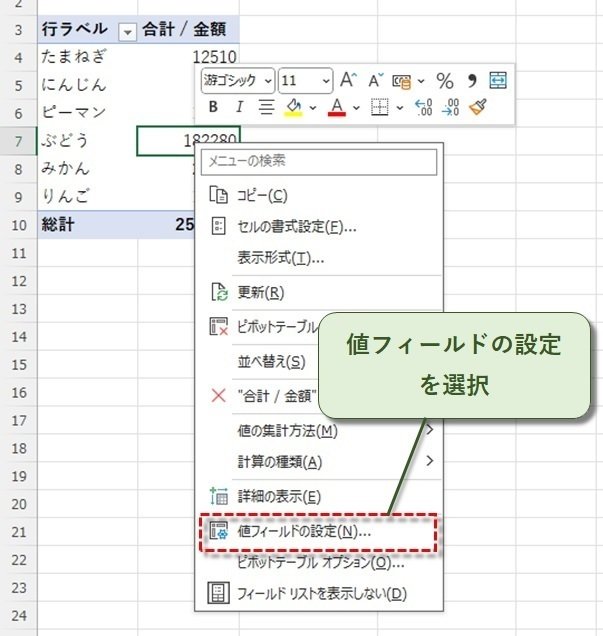
Task: Expand 計算の種類(A) submenu arrow
Action: [x=430, y=460]
